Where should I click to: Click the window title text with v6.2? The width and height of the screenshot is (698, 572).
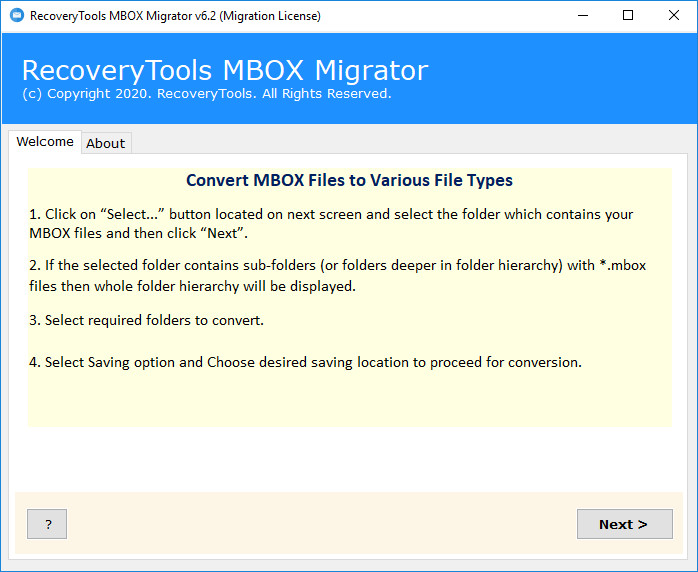[x=175, y=16]
